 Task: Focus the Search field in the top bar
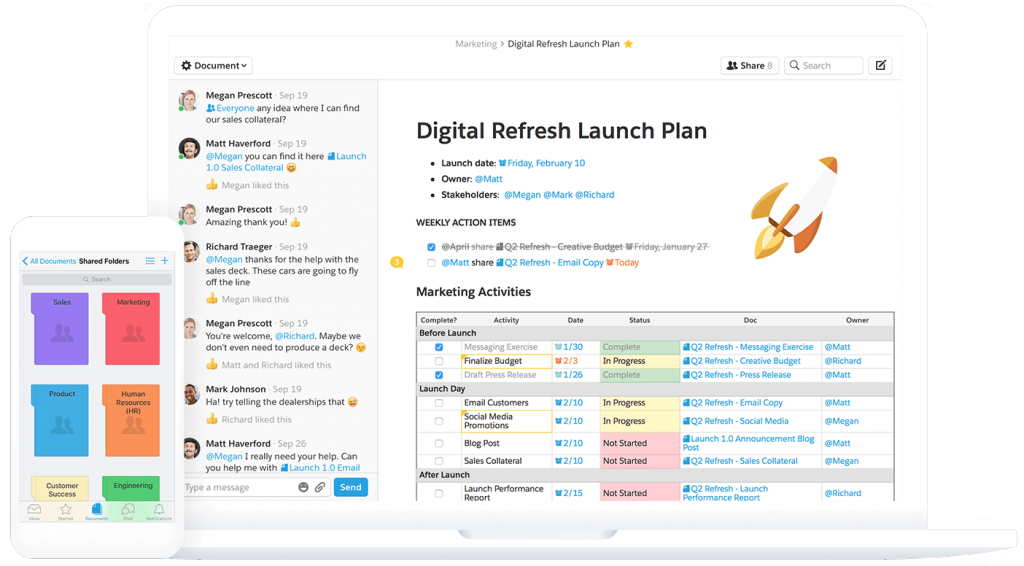point(823,65)
